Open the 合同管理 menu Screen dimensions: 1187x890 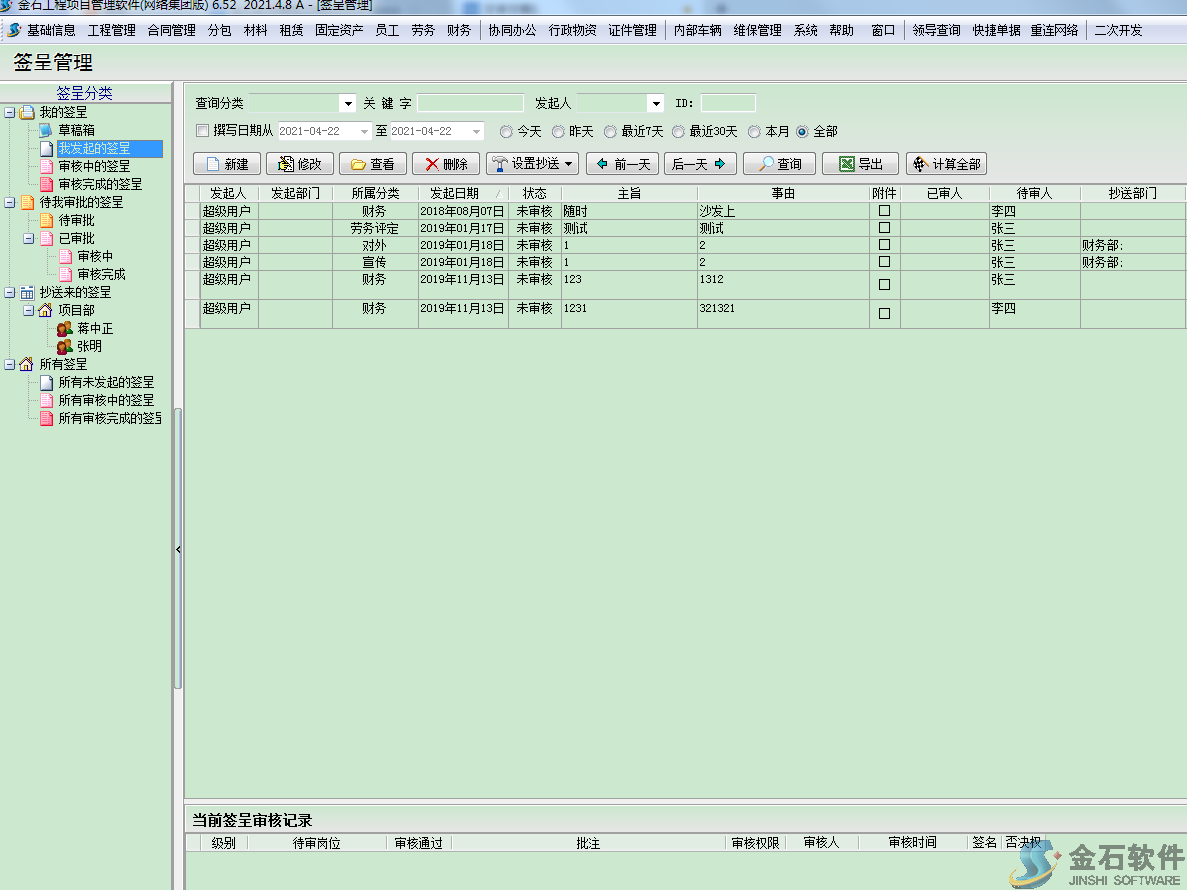point(171,30)
